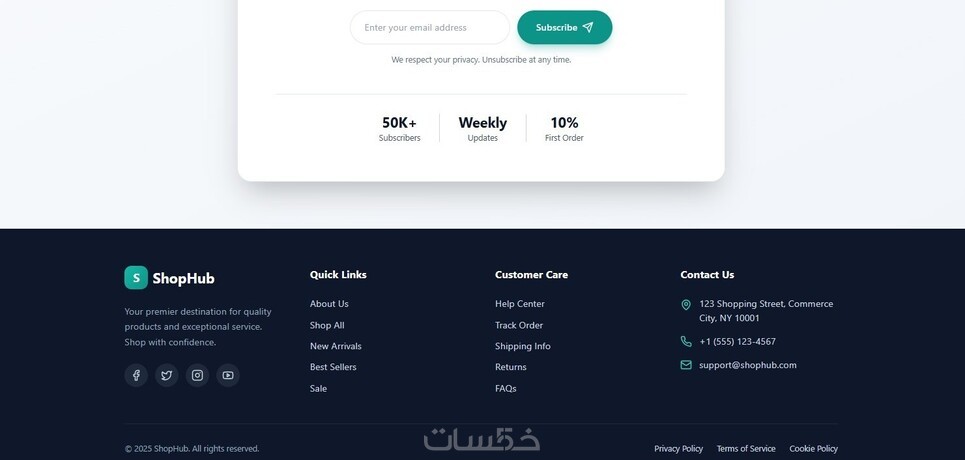
Task: Open the Help Center link
Action: (x=520, y=304)
